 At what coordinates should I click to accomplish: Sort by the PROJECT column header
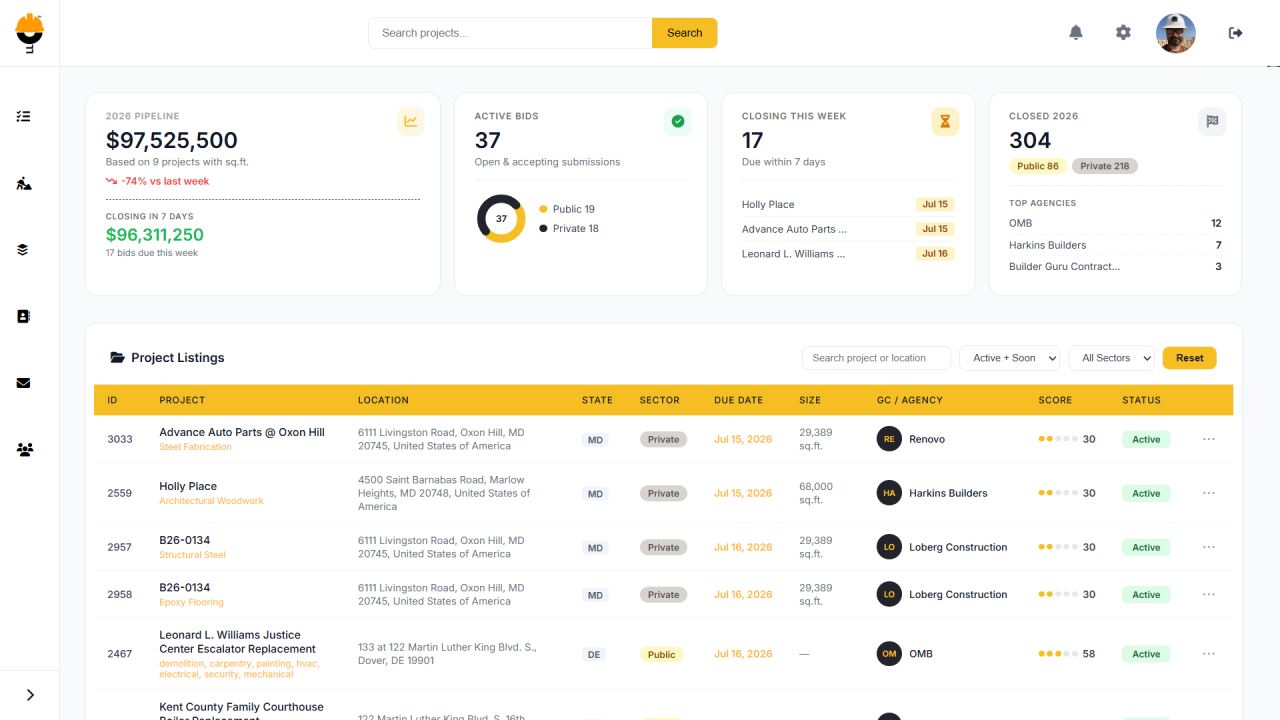(x=182, y=400)
